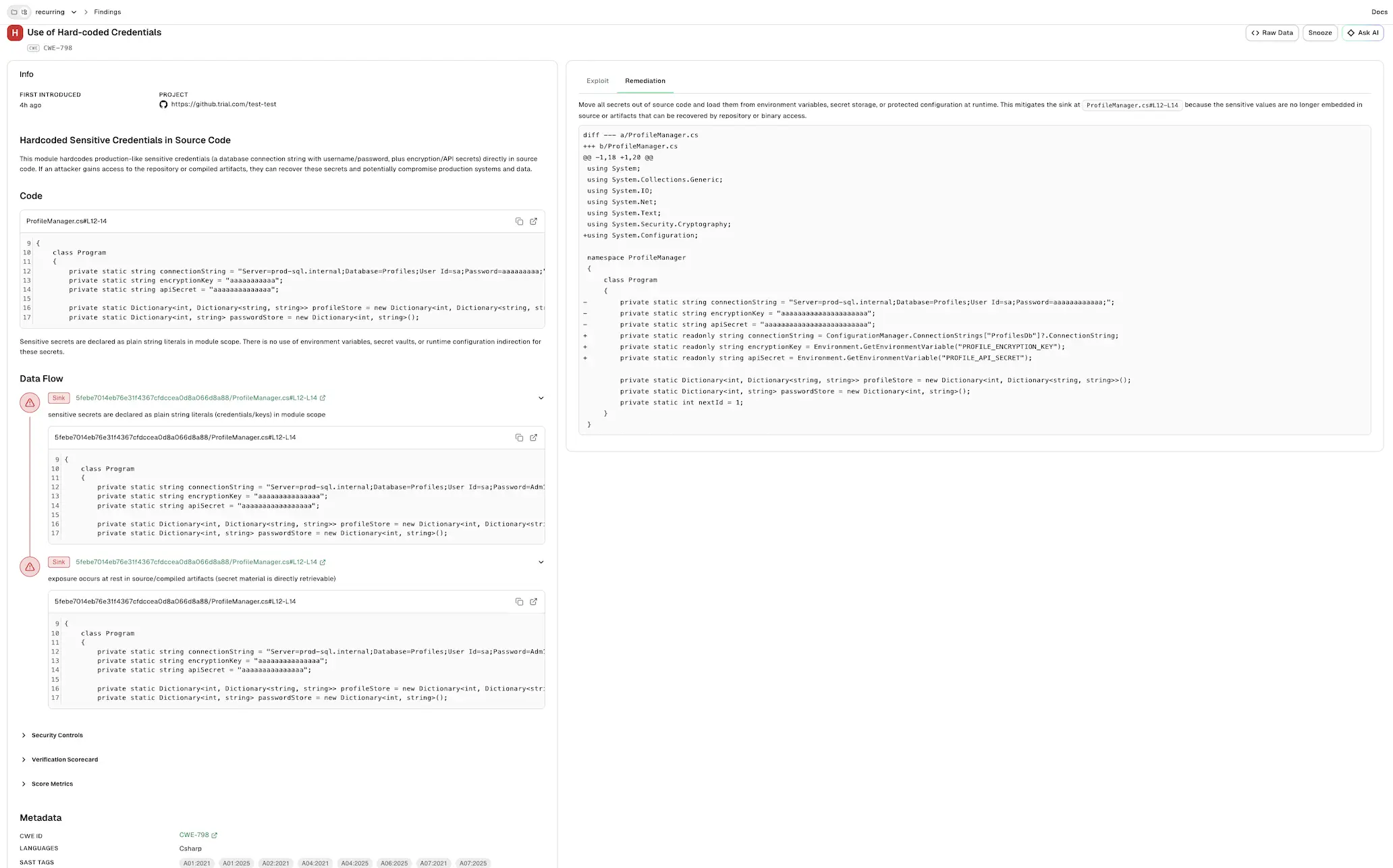This screenshot has height=868, width=1393.
Task: Click first sink's red warning triangle icon
Action: click(30, 403)
